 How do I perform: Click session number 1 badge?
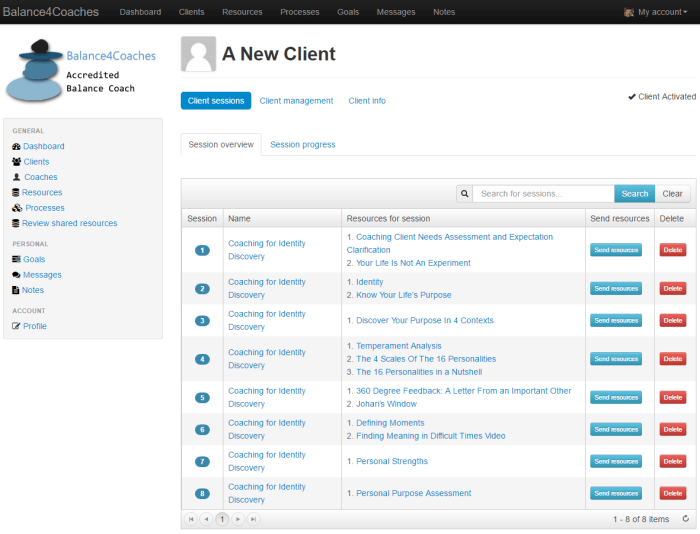[202, 250]
